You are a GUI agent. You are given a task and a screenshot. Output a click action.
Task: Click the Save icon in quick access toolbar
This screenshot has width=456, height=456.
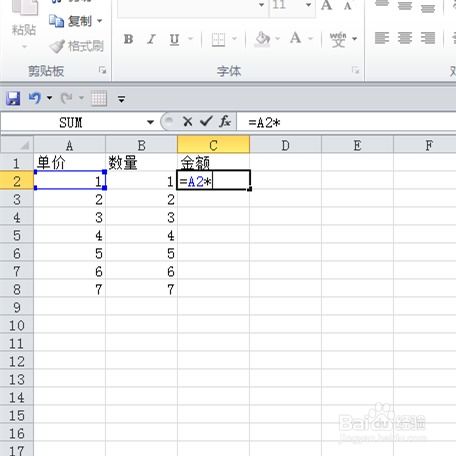pos(13,99)
